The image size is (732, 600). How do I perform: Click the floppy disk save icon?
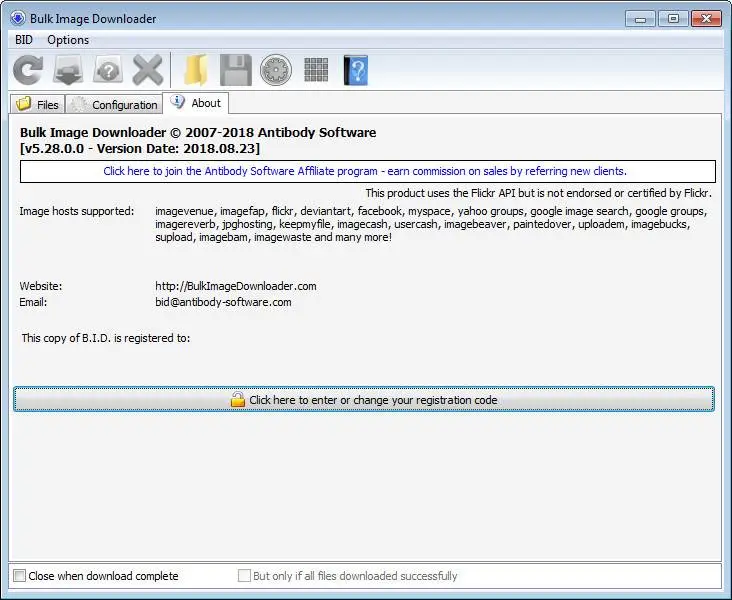(236, 70)
